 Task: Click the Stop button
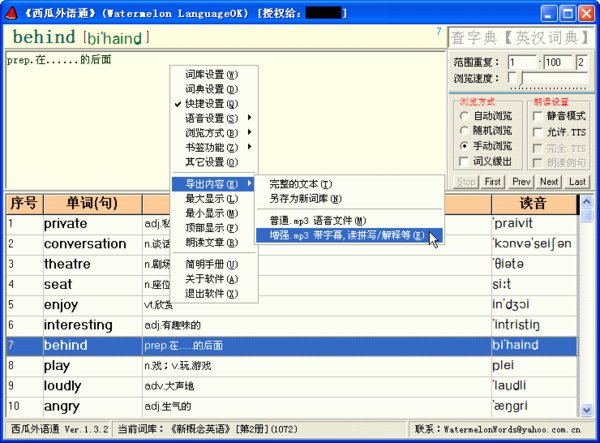[466, 182]
